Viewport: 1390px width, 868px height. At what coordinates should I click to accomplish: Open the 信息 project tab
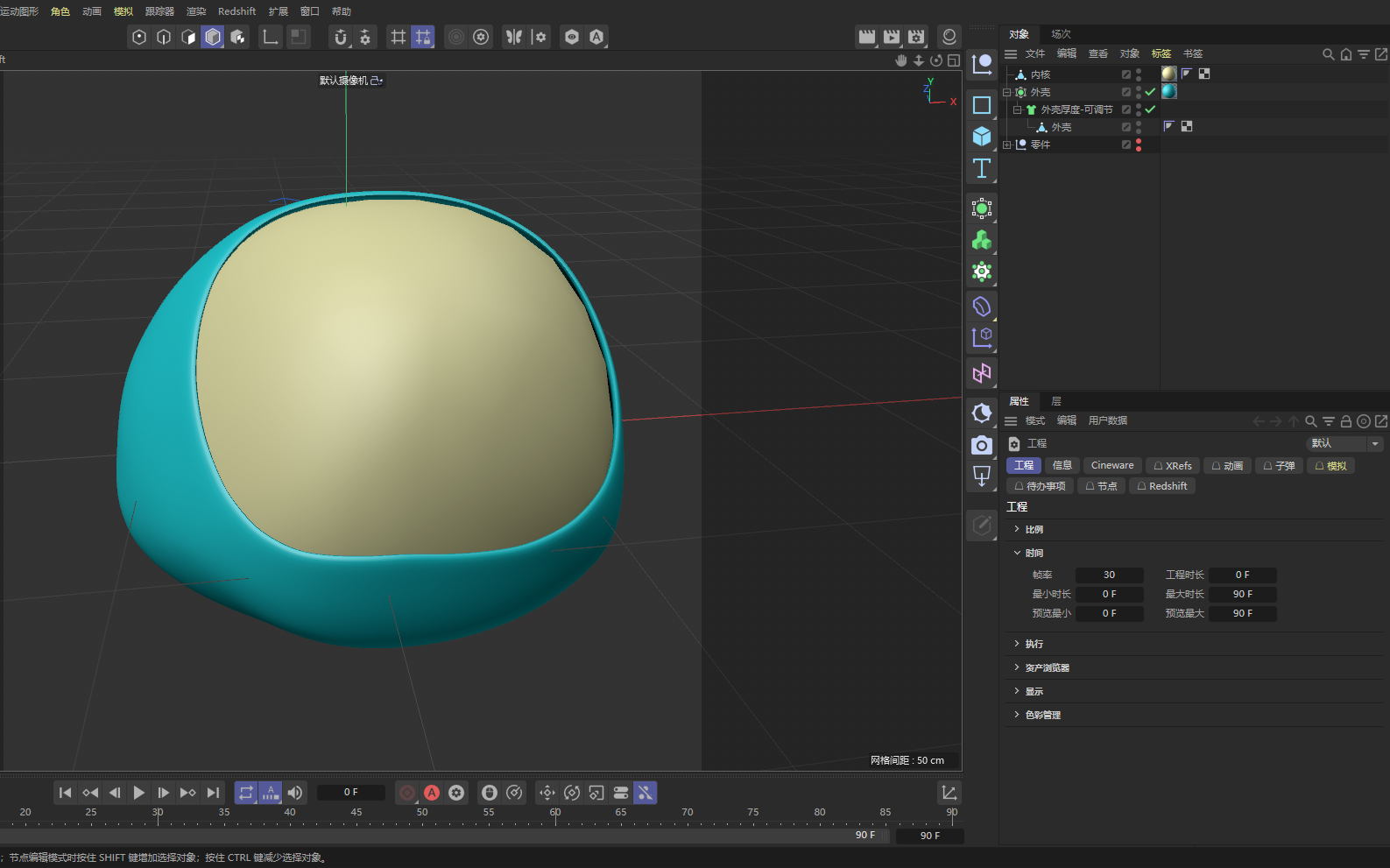pos(1062,465)
